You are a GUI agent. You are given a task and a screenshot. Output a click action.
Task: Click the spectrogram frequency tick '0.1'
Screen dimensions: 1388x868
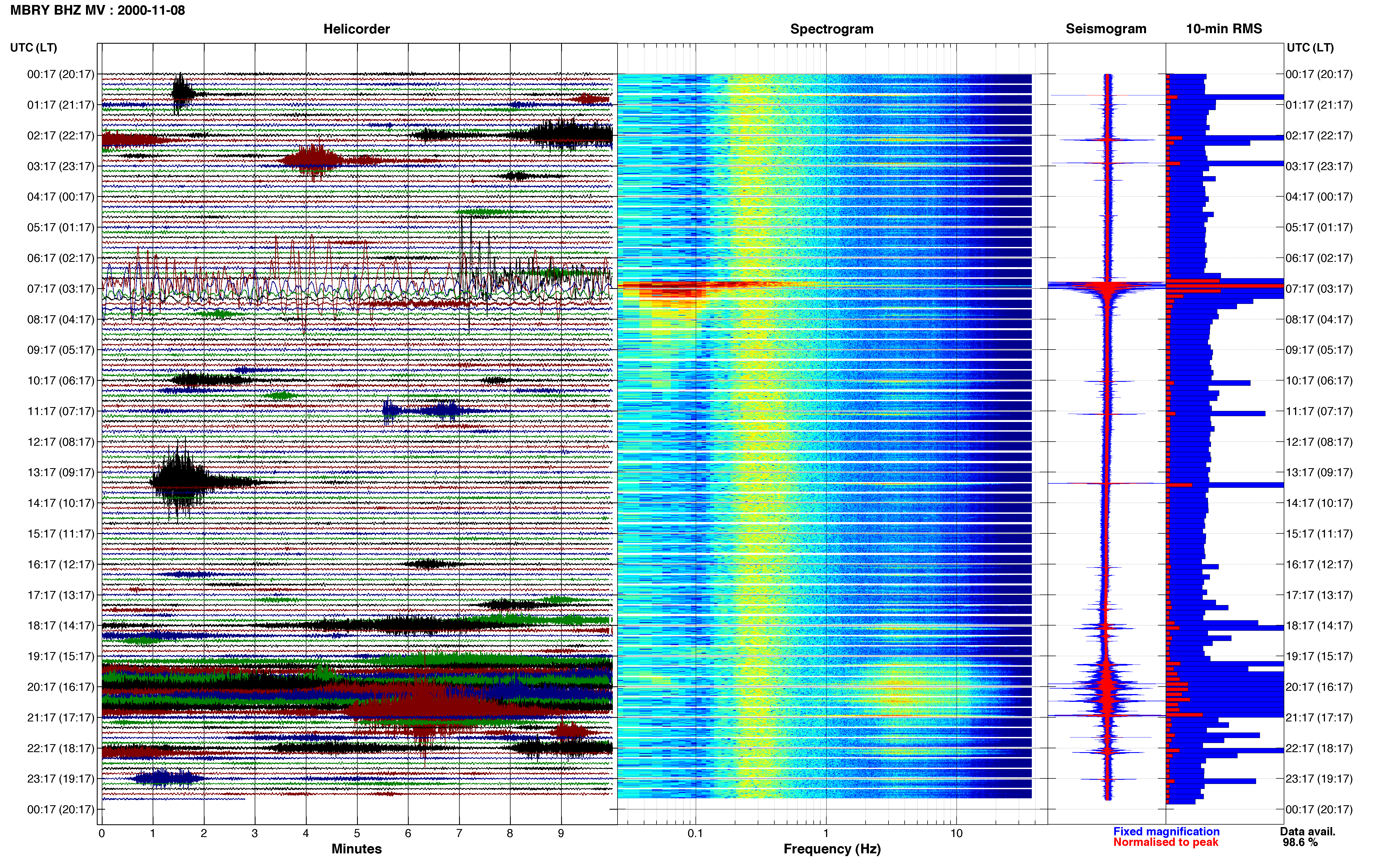[x=695, y=833]
